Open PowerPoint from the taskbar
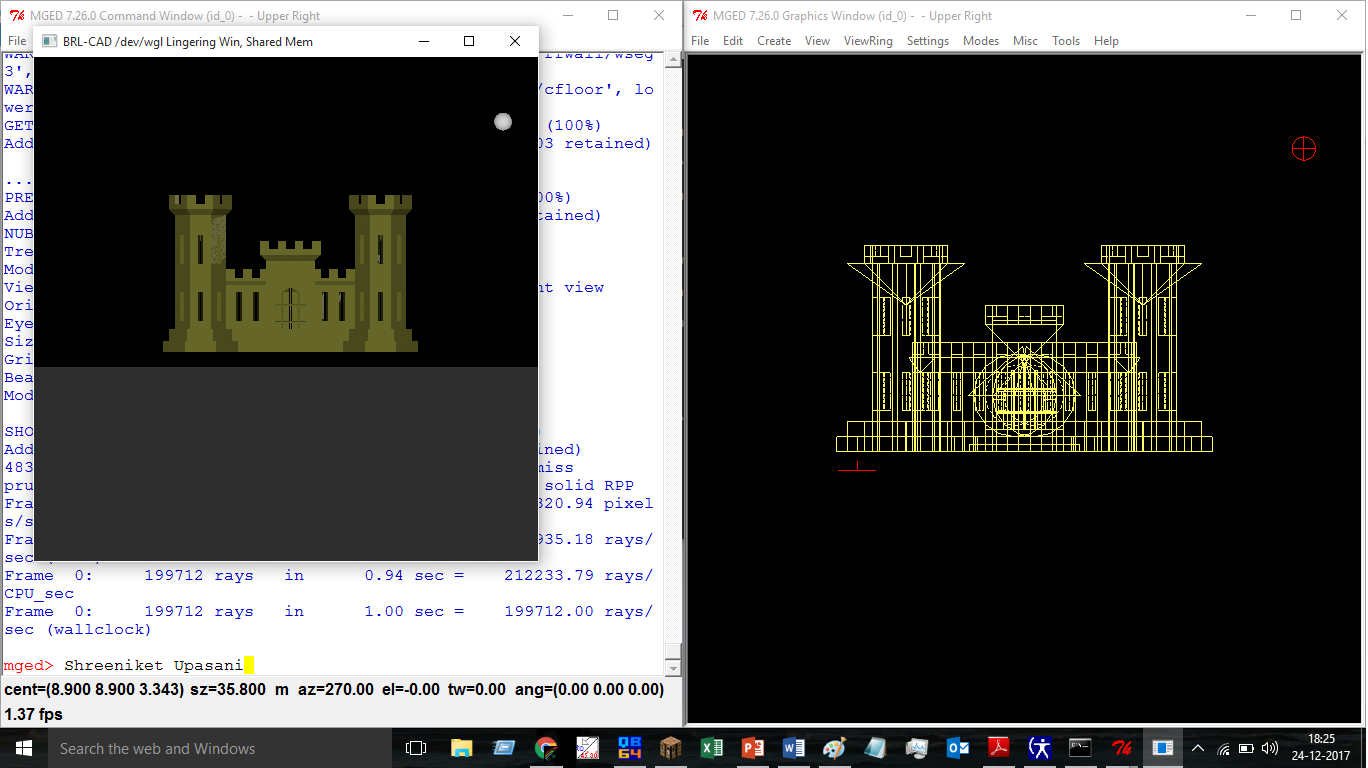 click(x=753, y=748)
